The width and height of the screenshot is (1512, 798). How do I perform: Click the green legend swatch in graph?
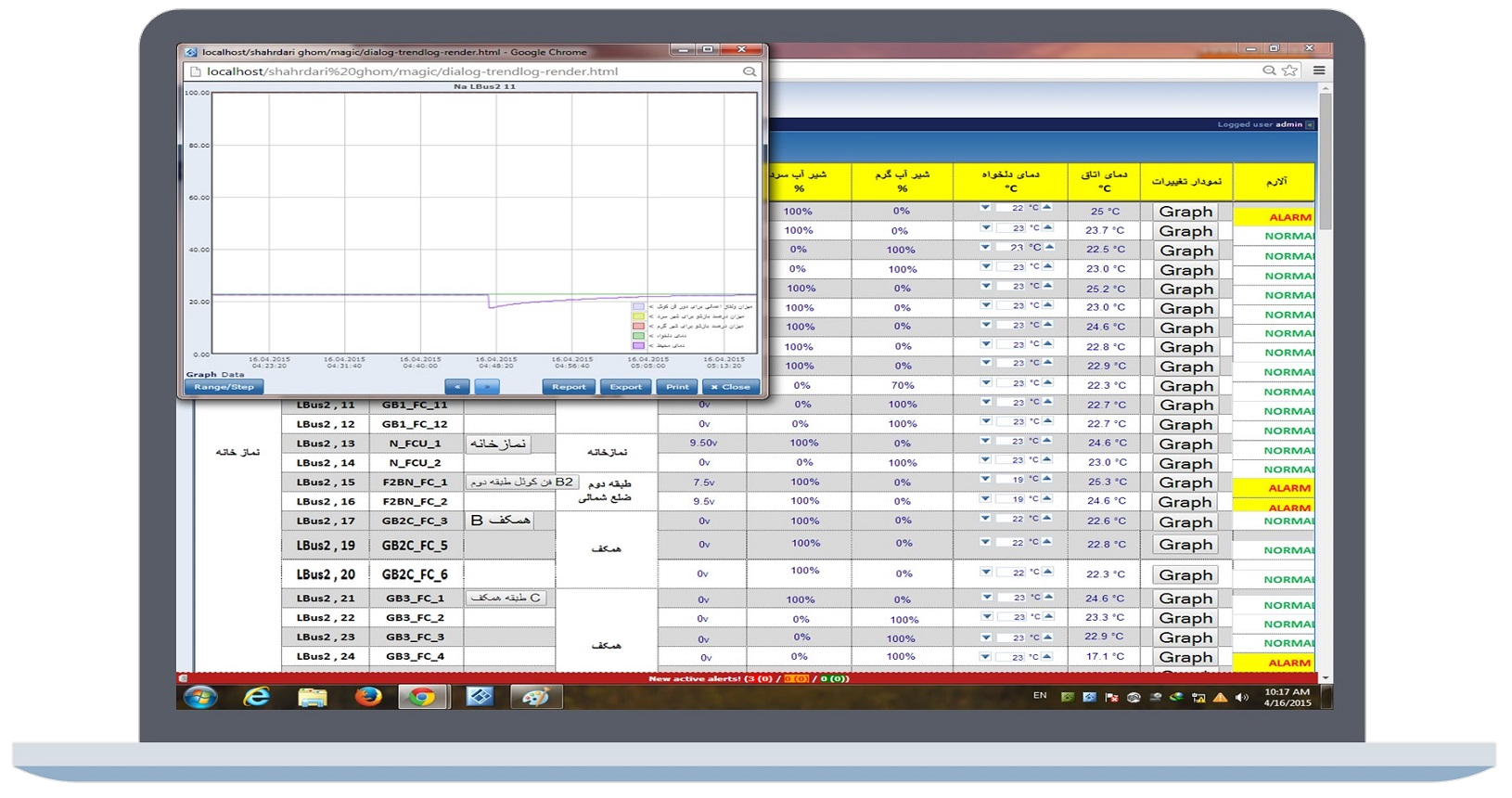[x=638, y=336]
